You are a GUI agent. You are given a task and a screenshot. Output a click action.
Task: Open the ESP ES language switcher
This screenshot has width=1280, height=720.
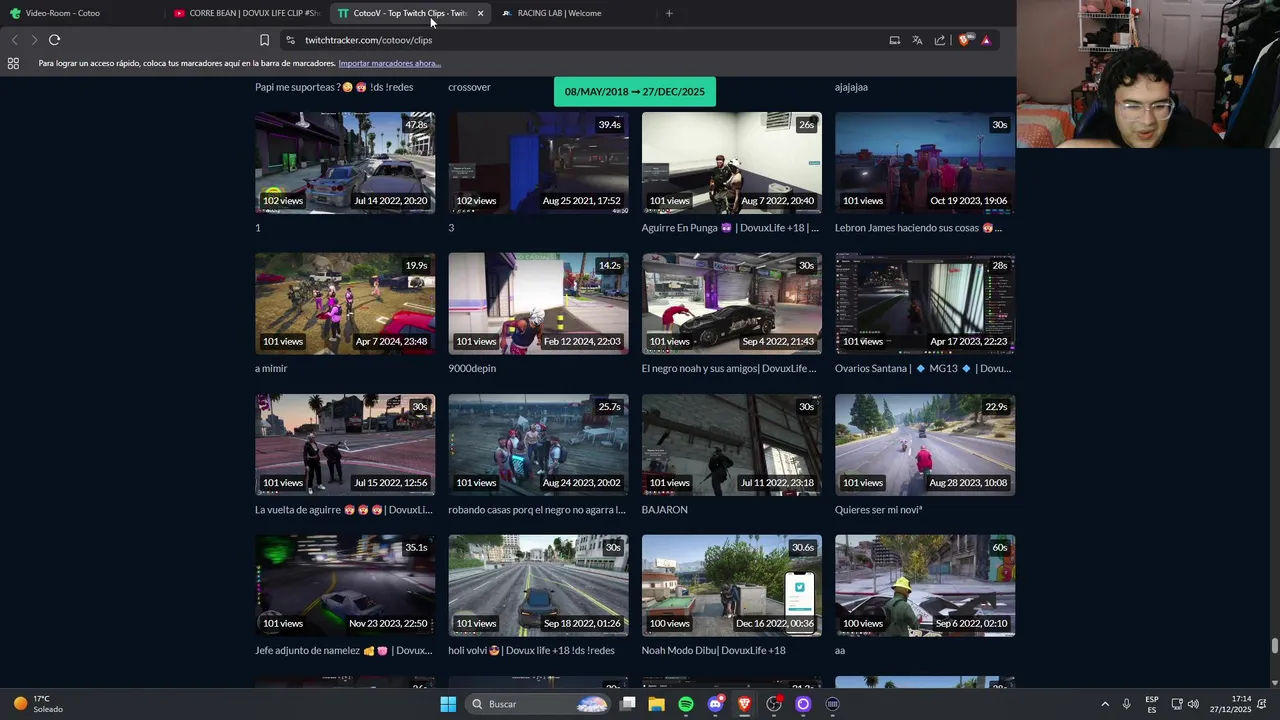1152,704
